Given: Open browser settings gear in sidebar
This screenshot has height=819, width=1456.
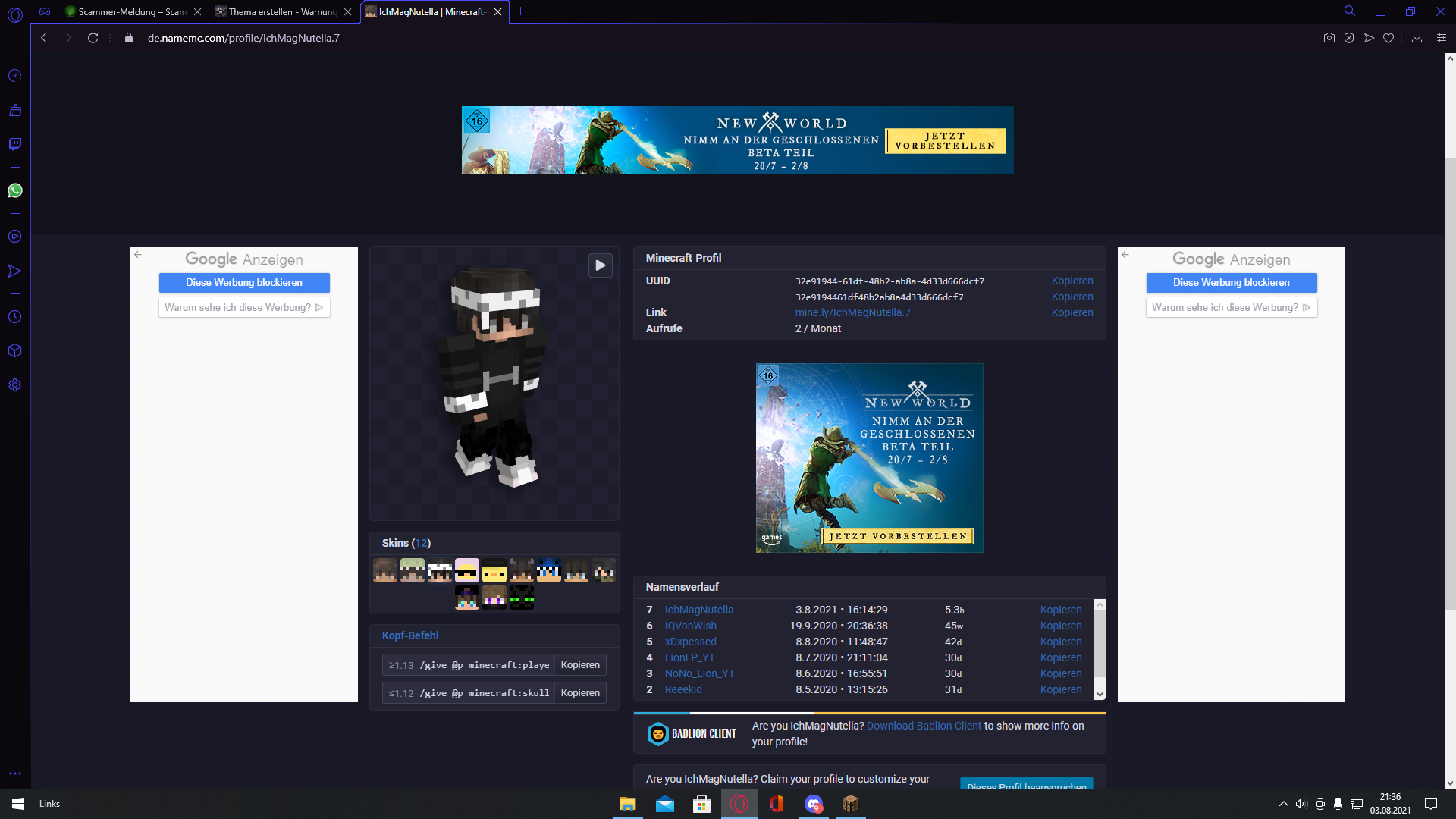Looking at the screenshot, I should 15,385.
